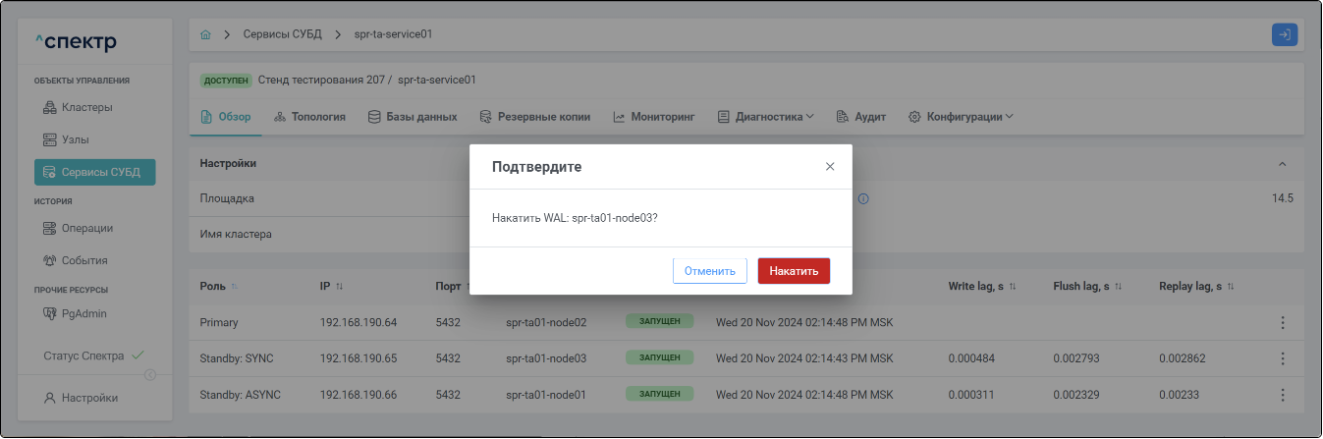Confirm with the red Накатить button
Screen dimensions: 1323x439
pyautogui.click(x=793, y=271)
